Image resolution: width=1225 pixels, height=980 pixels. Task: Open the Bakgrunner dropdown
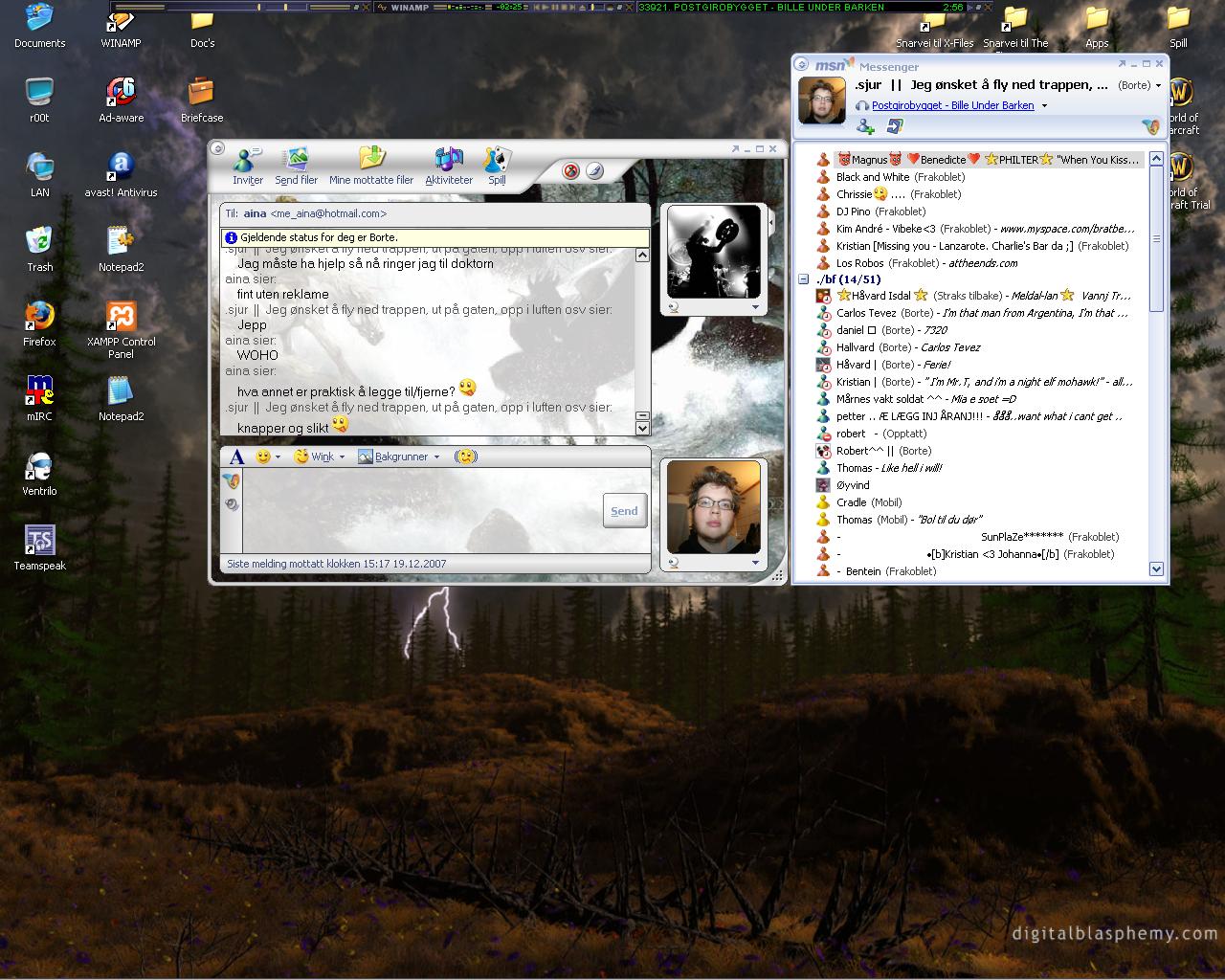point(398,457)
